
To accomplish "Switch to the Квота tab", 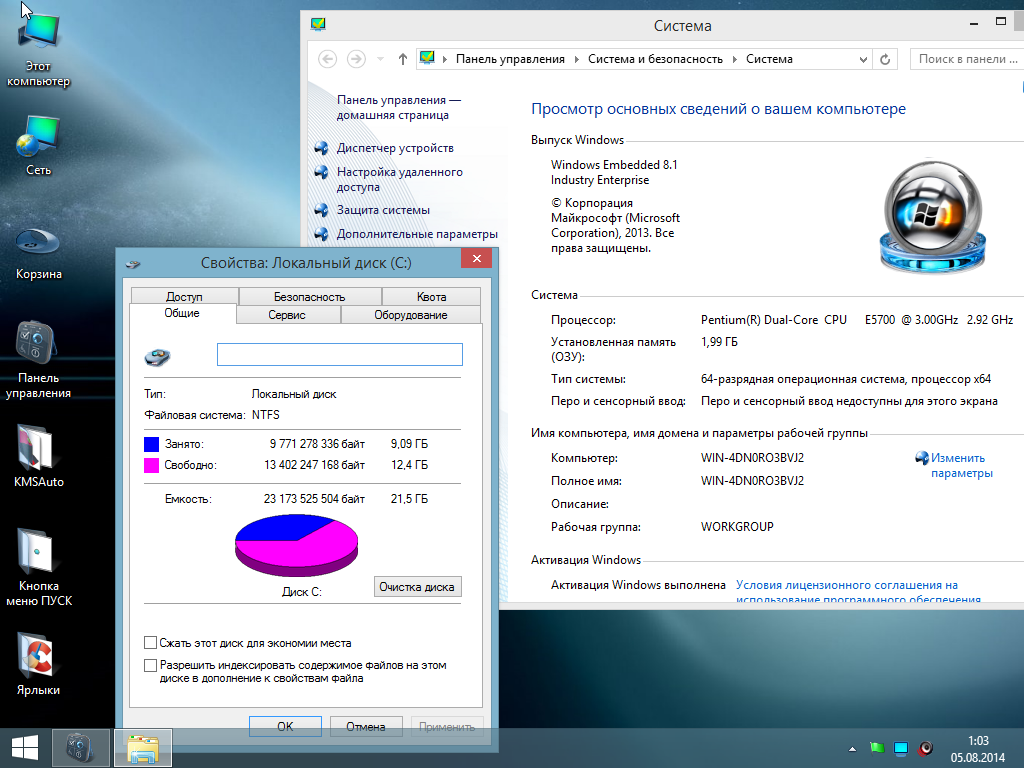I will (x=432, y=296).
